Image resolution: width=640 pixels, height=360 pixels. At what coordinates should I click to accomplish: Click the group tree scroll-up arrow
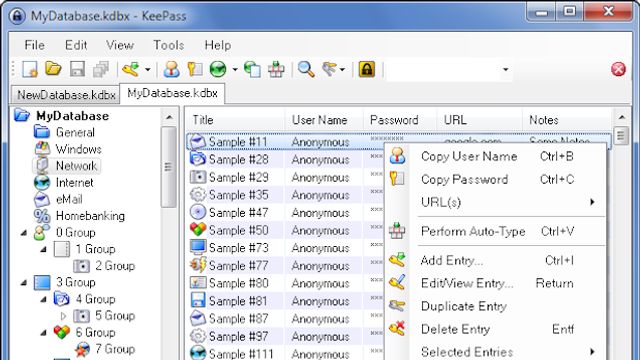coord(169,118)
